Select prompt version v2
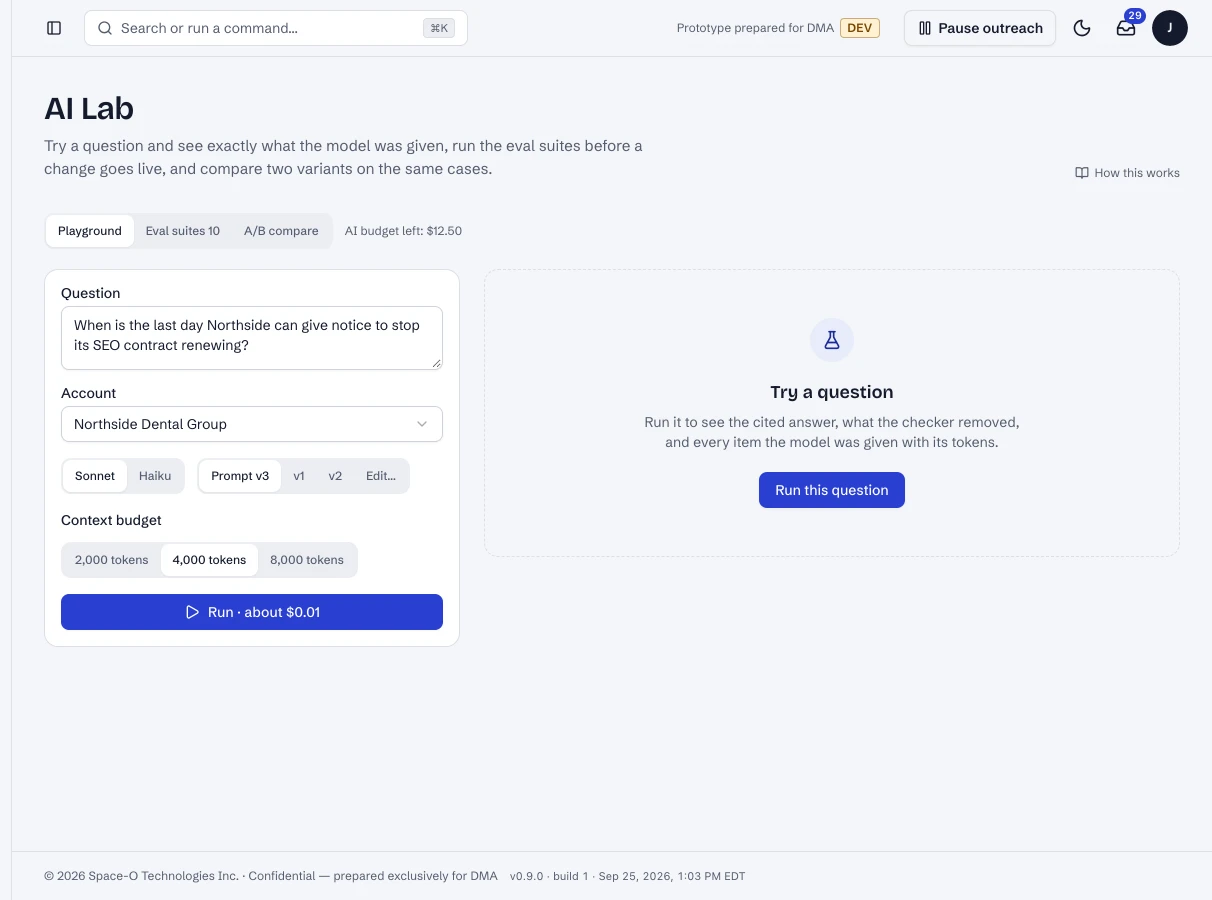Screen dimensions: 1212x900 pos(335,476)
